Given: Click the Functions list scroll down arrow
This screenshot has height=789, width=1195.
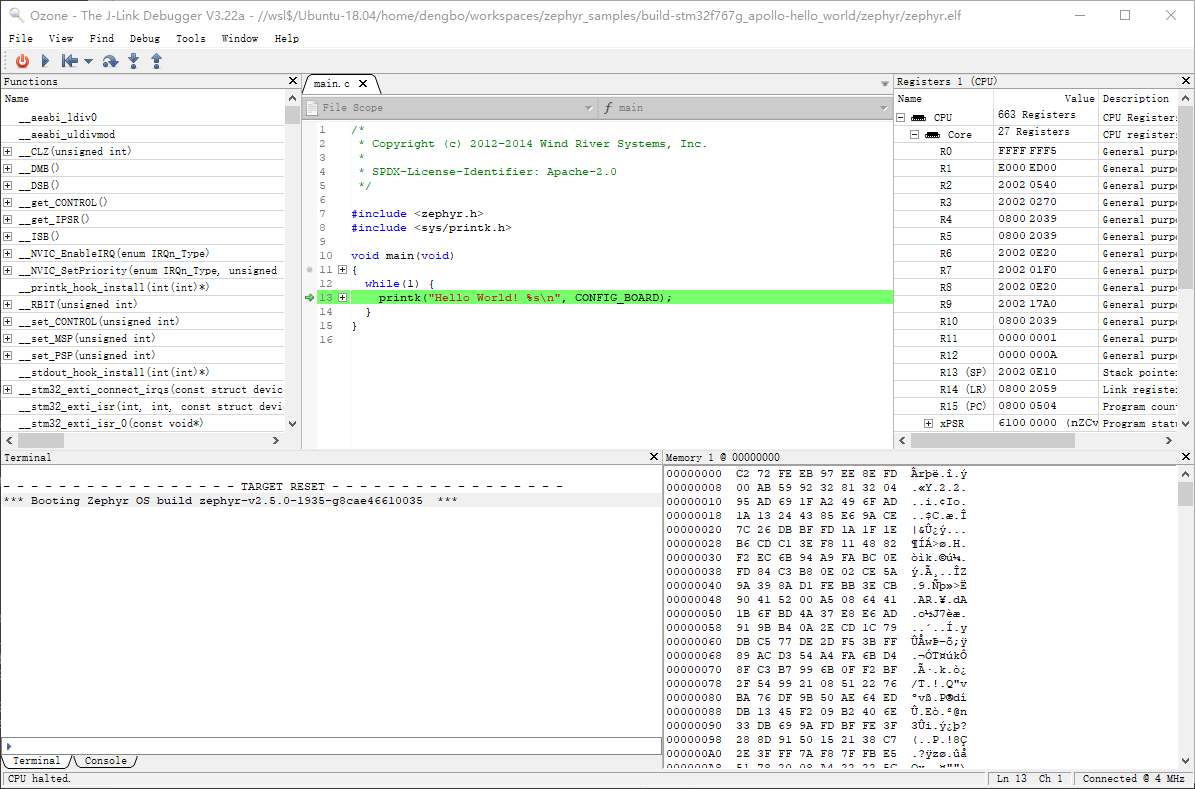Looking at the screenshot, I should [x=293, y=423].
